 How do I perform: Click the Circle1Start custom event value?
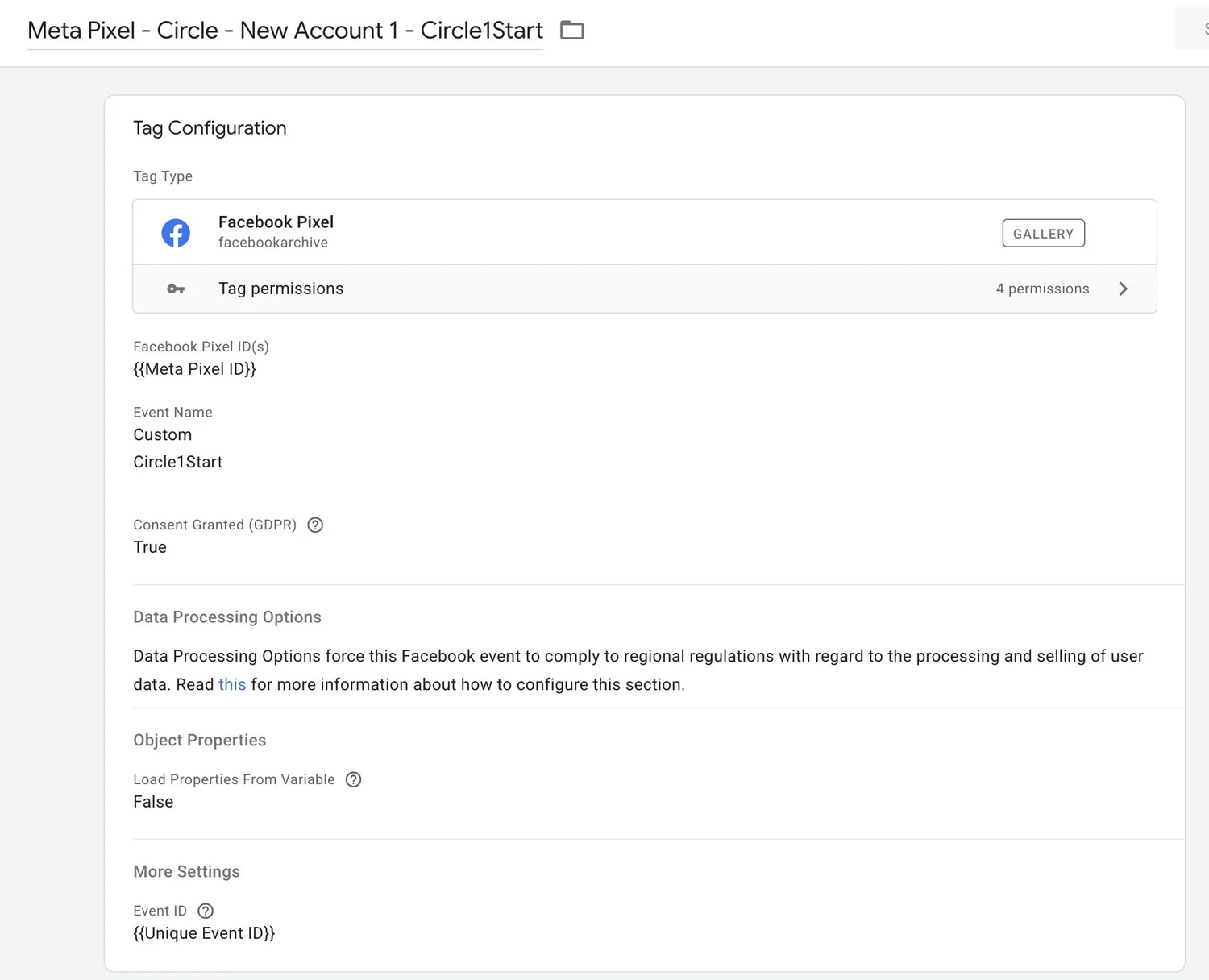[178, 463]
